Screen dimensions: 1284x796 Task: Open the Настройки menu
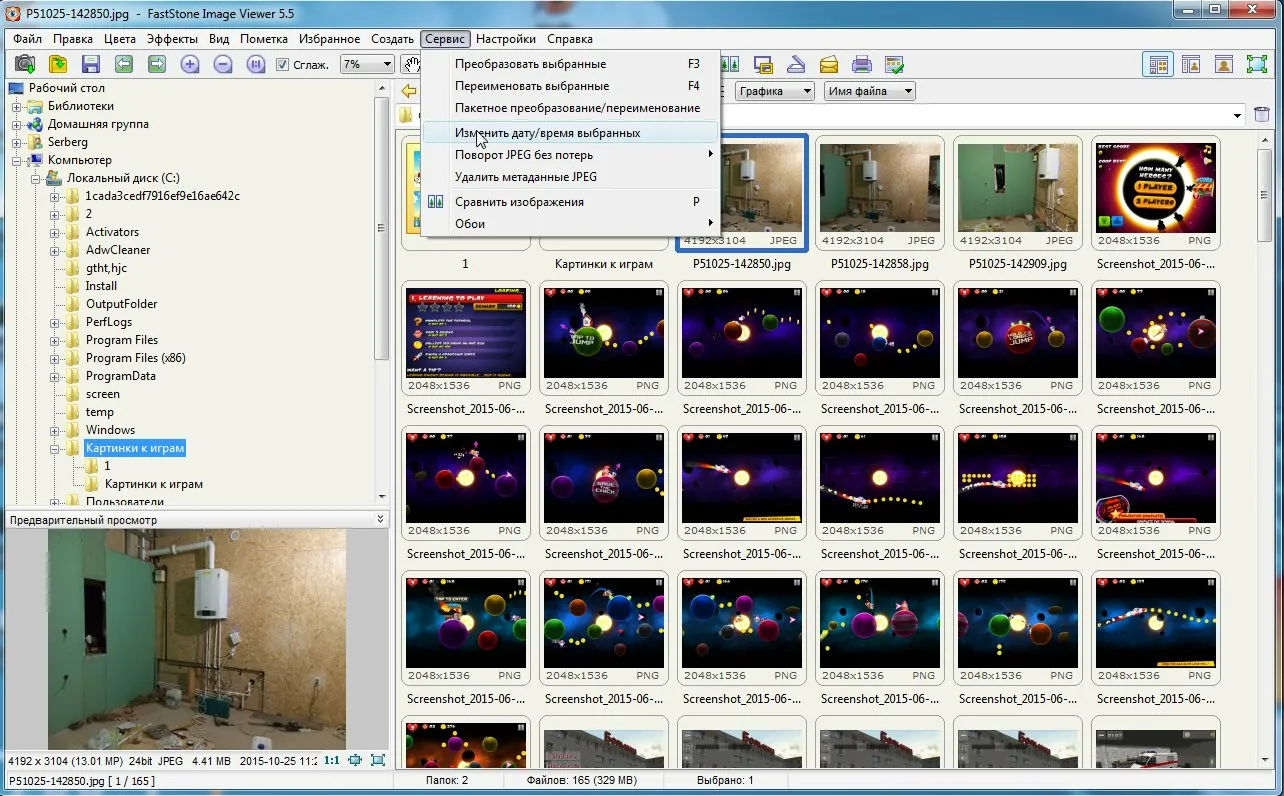pos(505,39)
